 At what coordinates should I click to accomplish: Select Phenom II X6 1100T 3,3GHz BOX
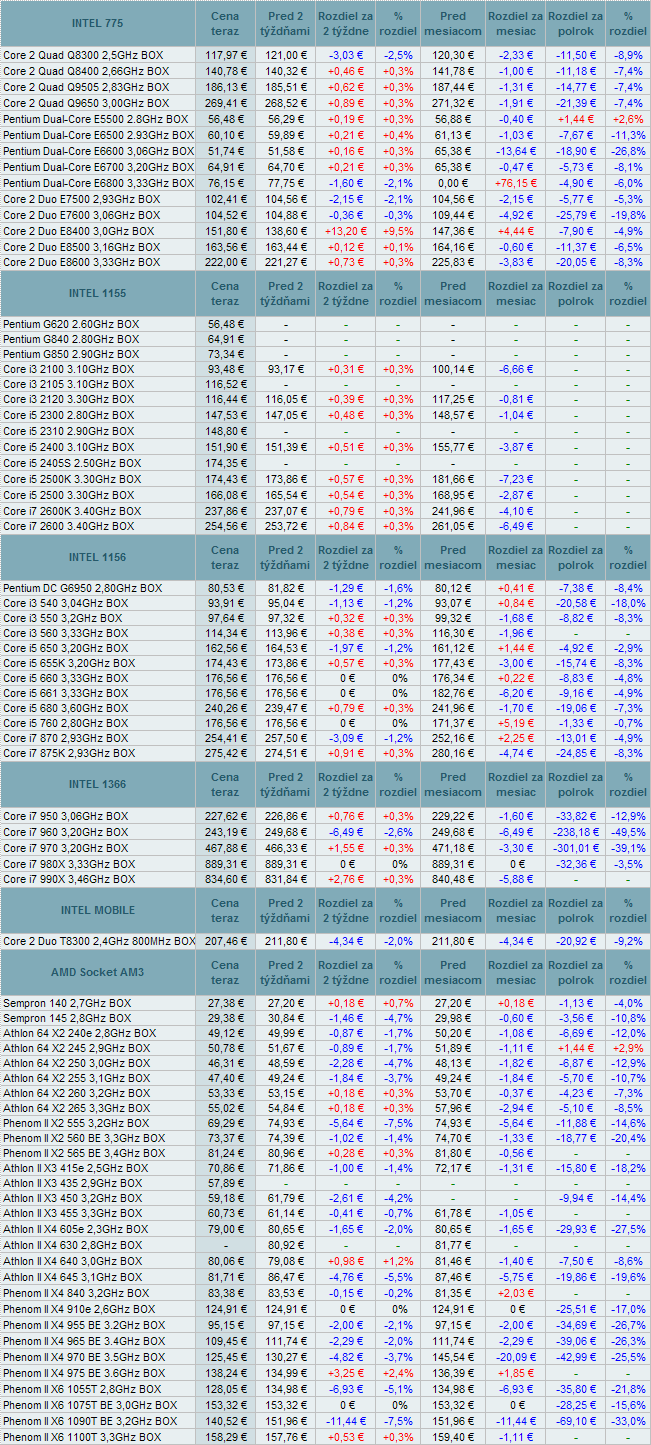[82, 1437]
